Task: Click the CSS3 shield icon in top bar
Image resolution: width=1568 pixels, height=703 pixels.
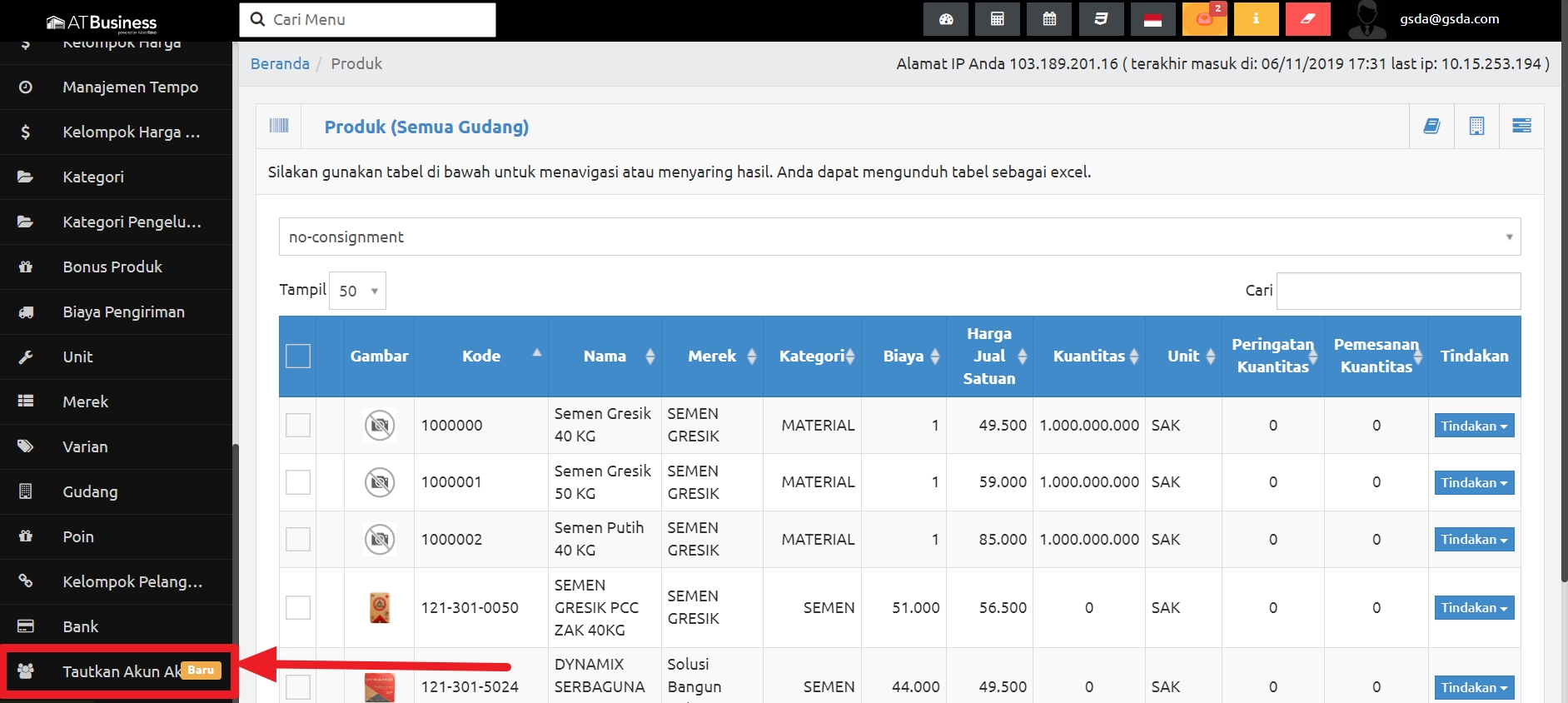Action: click(x=1101, y=19)
